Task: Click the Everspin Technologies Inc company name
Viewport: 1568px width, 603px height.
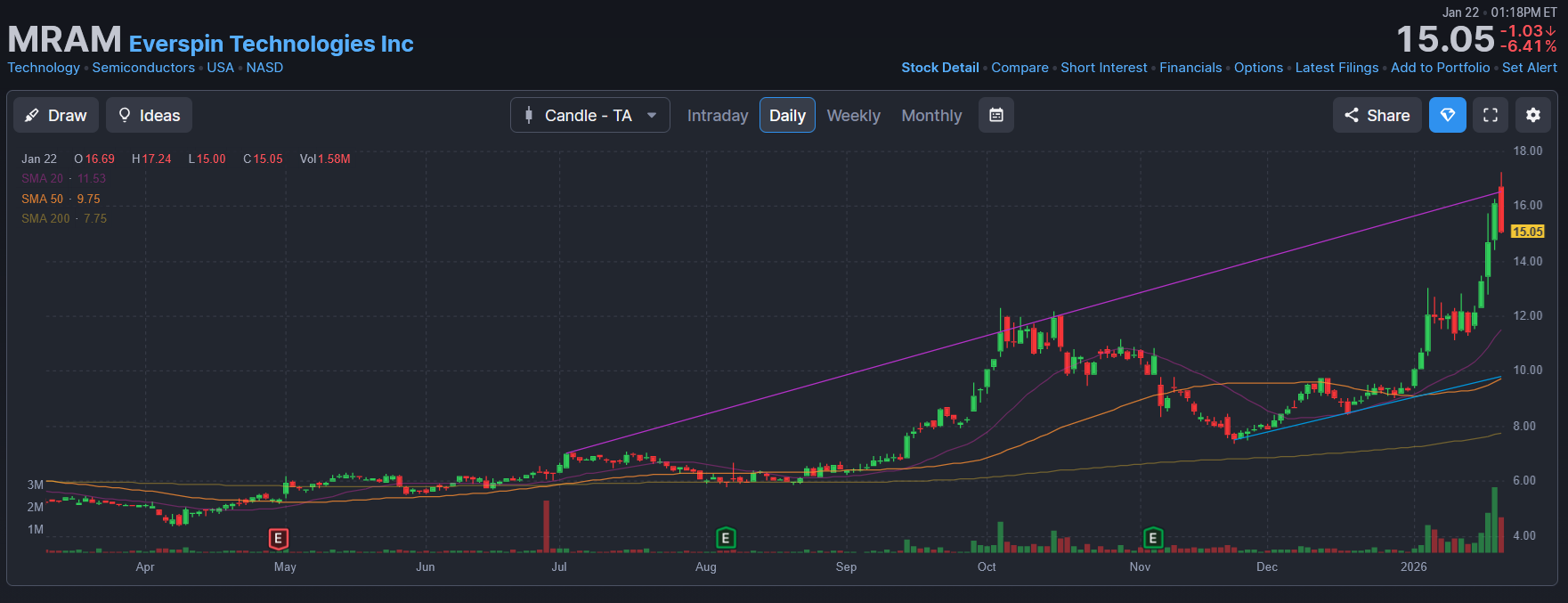Action: (271, 44)
